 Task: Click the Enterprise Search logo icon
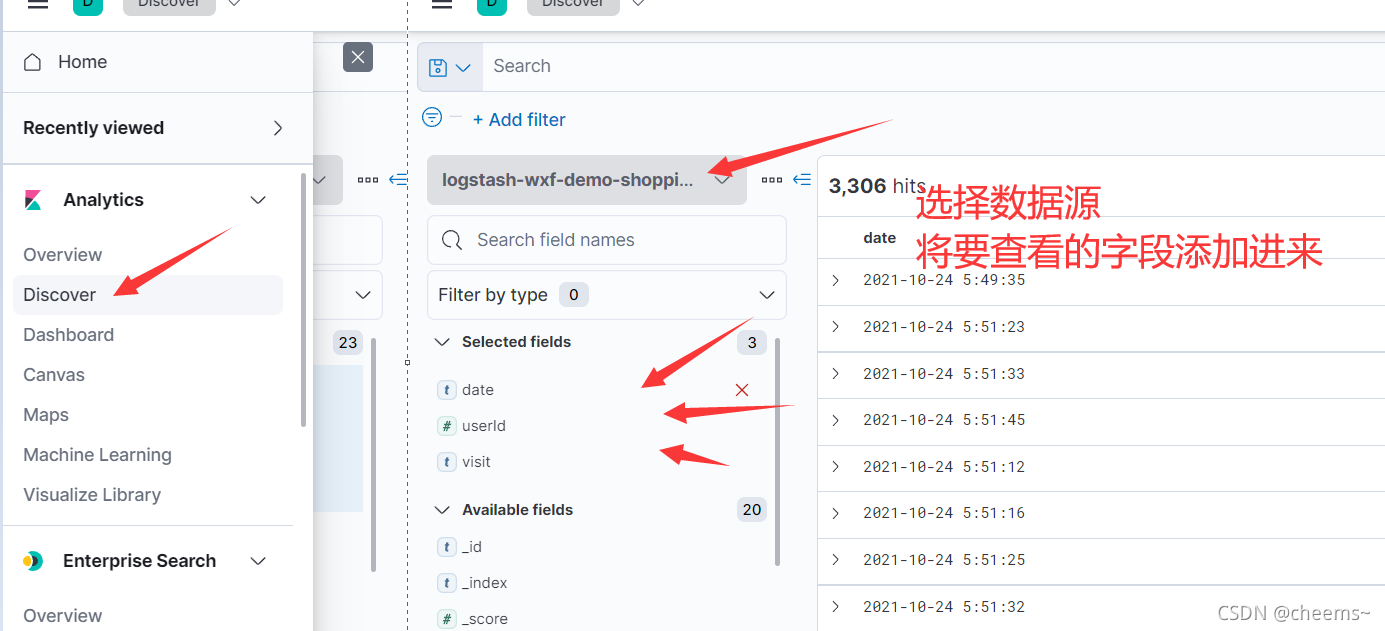click(x=33, y=561)
